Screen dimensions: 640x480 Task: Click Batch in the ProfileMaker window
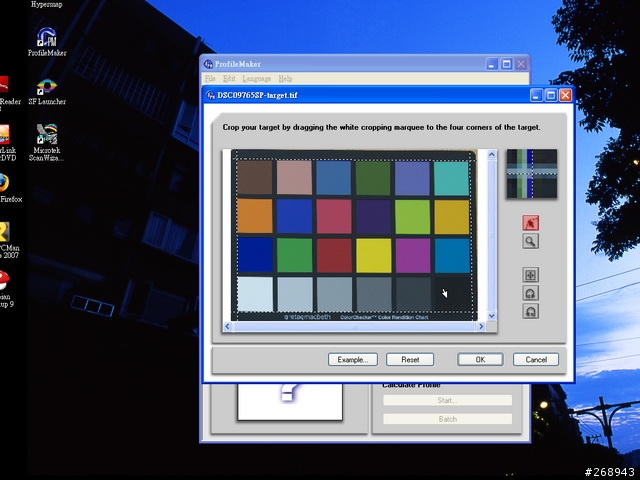[447, 419]
